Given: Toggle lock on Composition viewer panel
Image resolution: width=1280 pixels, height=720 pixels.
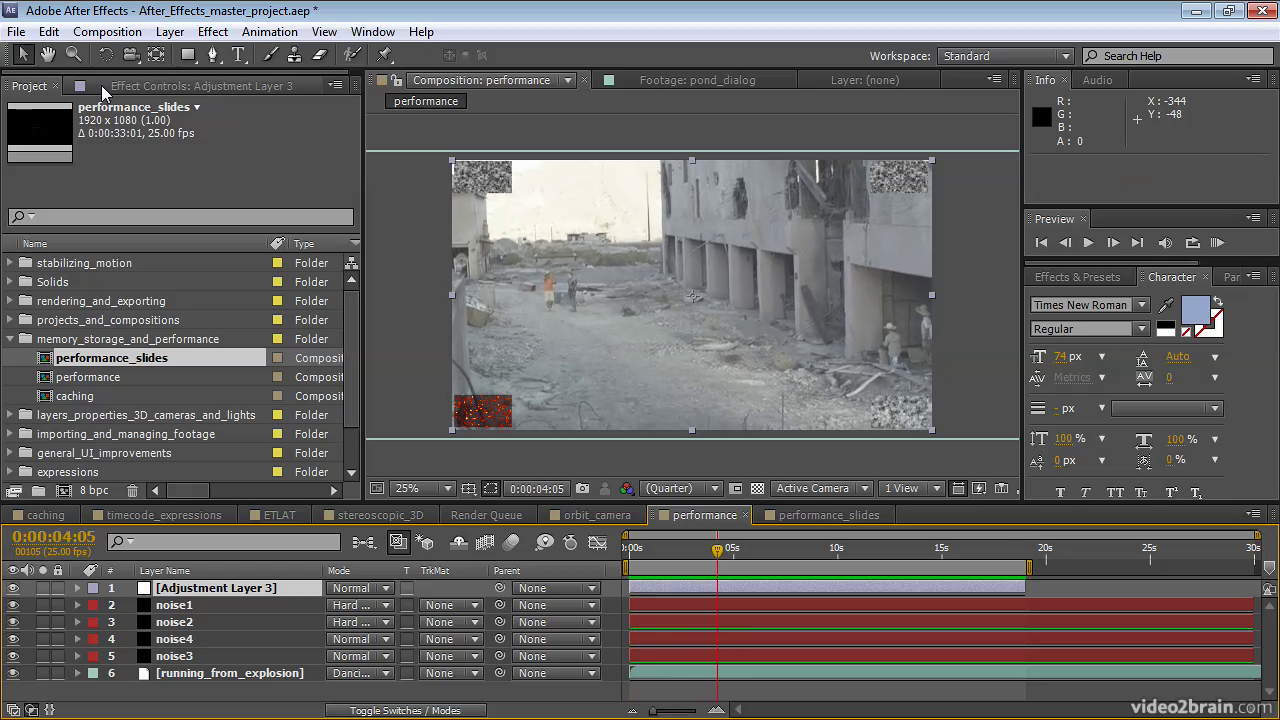Looking at the screenshot, I should (x=397, y=80).
